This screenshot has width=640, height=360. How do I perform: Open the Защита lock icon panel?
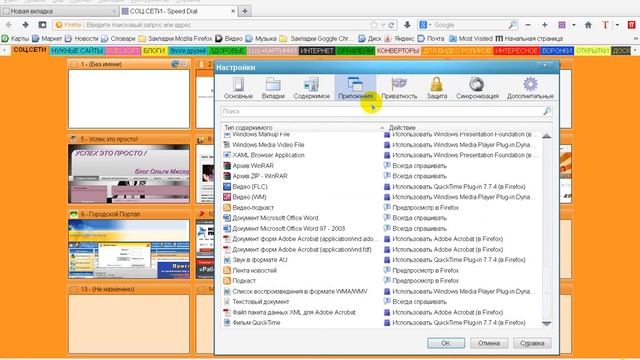pos(436,88)
